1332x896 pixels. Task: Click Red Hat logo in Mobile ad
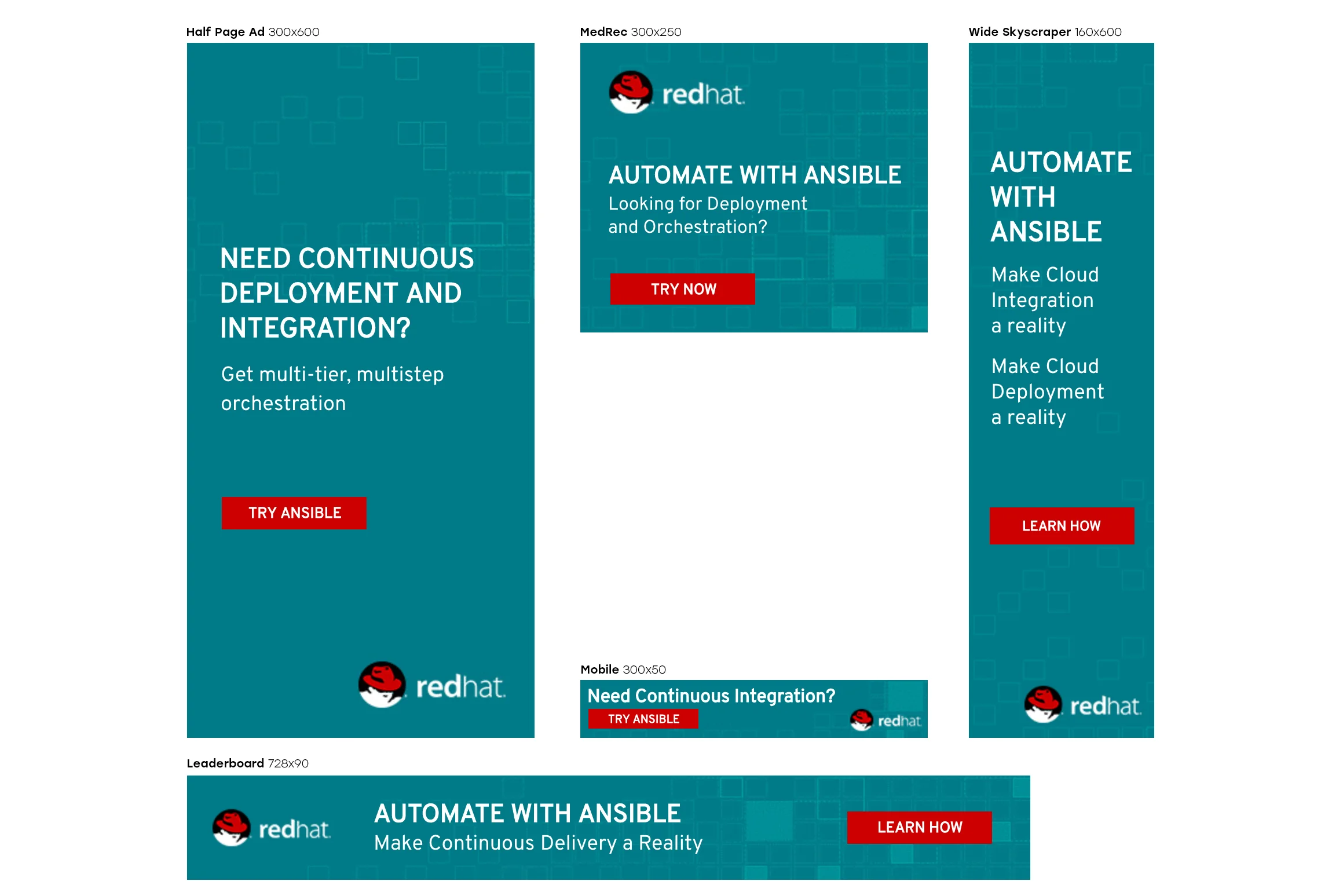pyautogui.click(x=885, y=720)
